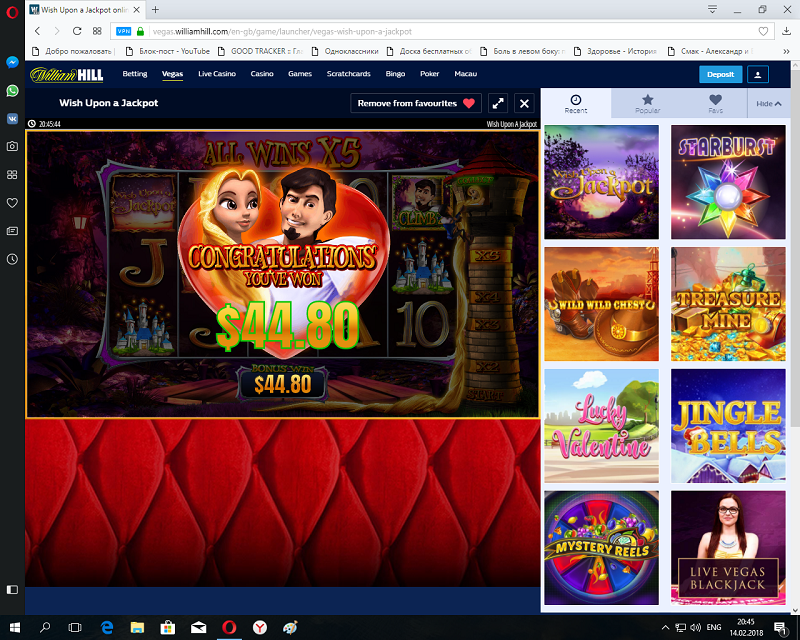Image resolution: width=800 pixels, height=640 pixels.
Task: Expand game to fullscreen
Action: tap(498, 104)
